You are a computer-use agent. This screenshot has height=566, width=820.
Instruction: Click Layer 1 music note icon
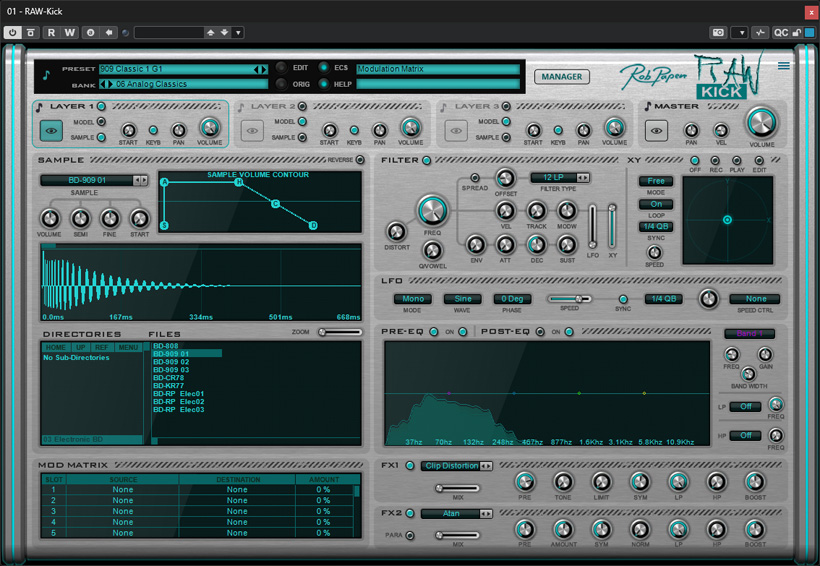(x=39, y=107)
